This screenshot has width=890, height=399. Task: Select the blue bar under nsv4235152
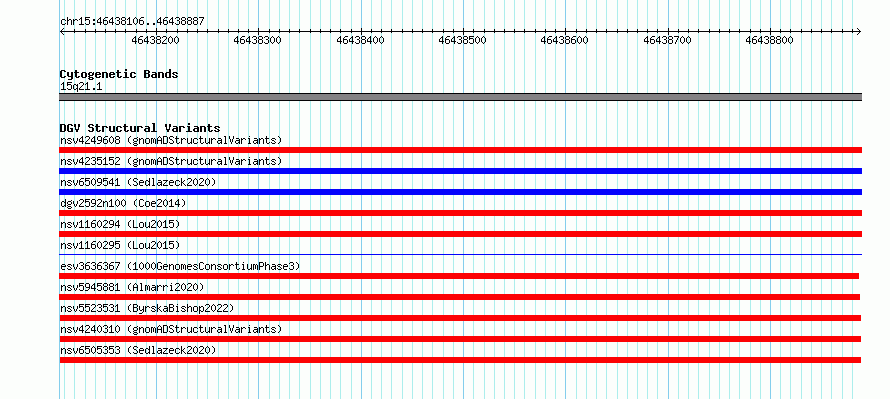pos(461,171)
